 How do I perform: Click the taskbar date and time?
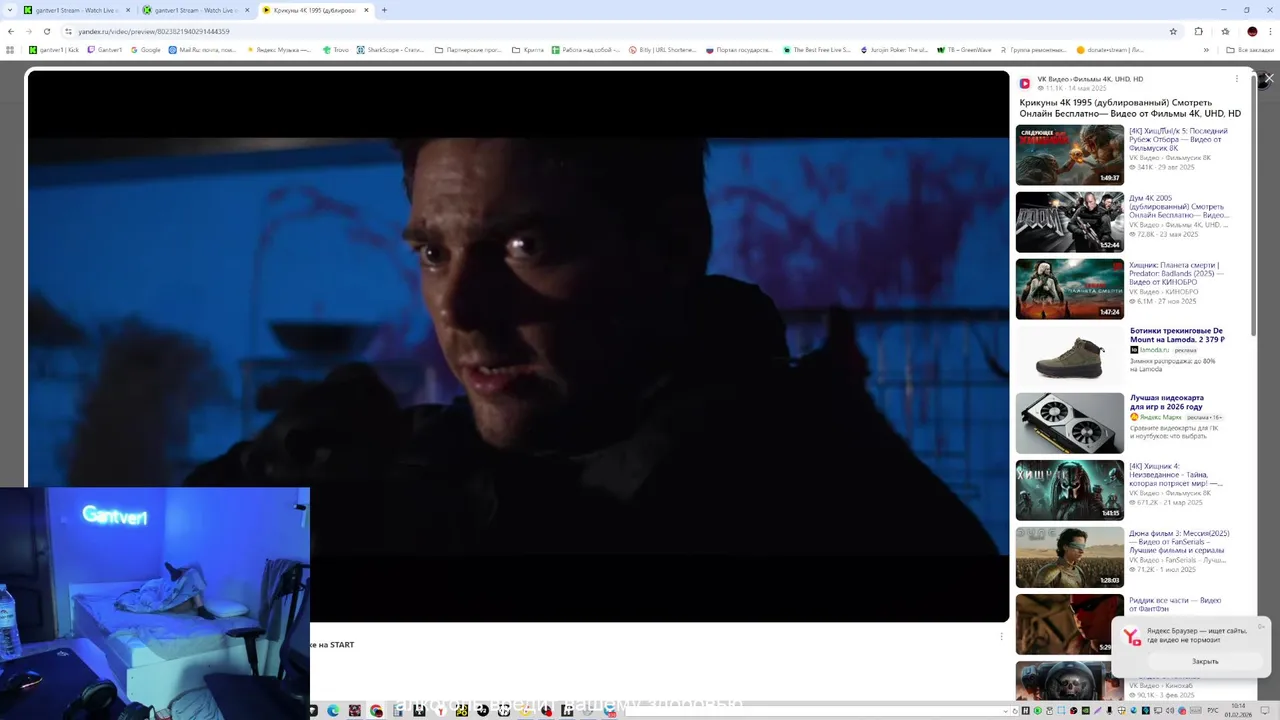(1239, 710)
